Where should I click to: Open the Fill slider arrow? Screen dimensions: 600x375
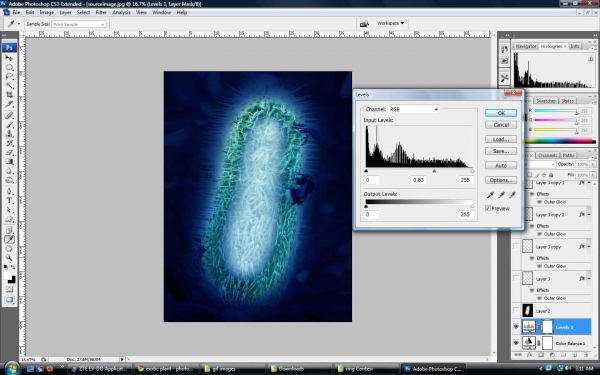(x=593, y=175)
